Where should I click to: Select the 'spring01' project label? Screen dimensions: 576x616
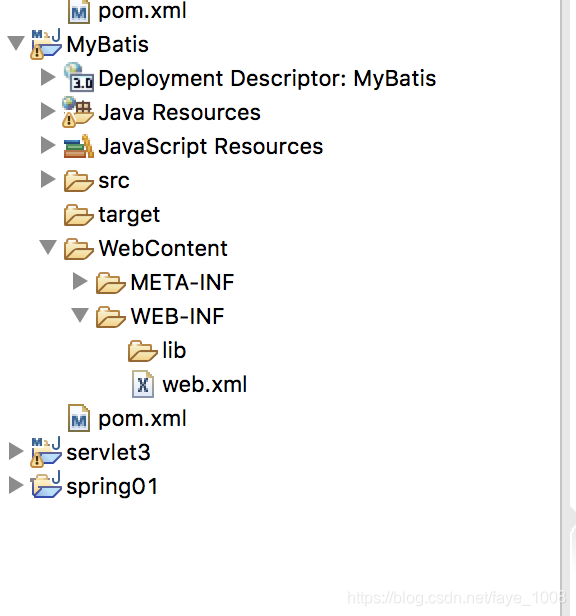click(x=112, y=486)
